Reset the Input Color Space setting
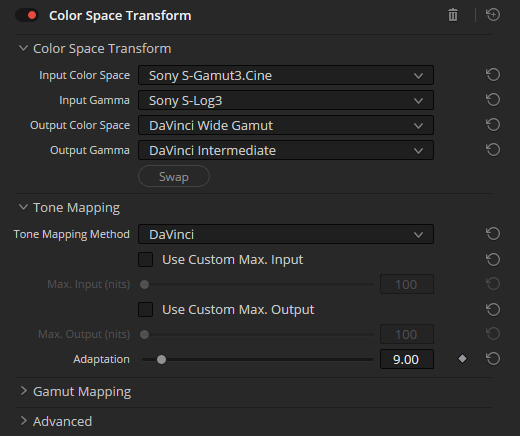 [x=493, y=75]
